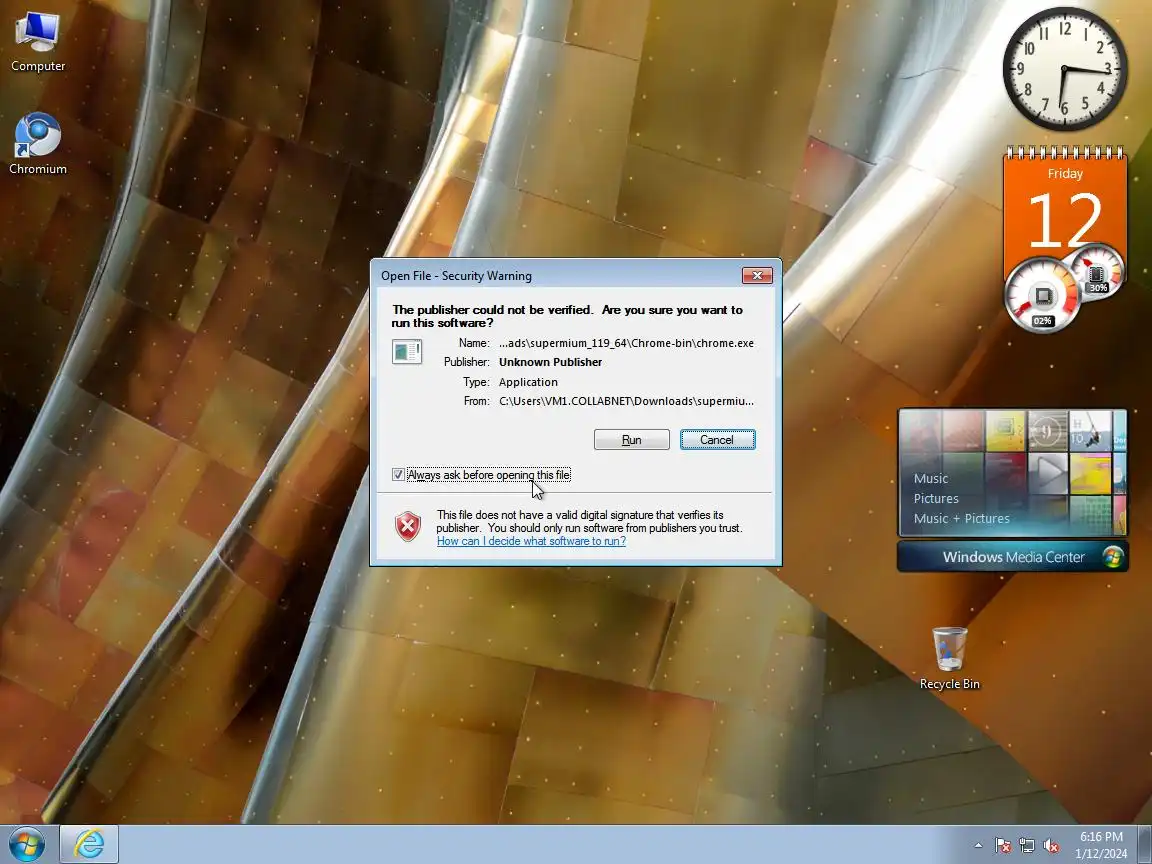Click the application file icon in dialog
1152x864 pixels.
407,351
